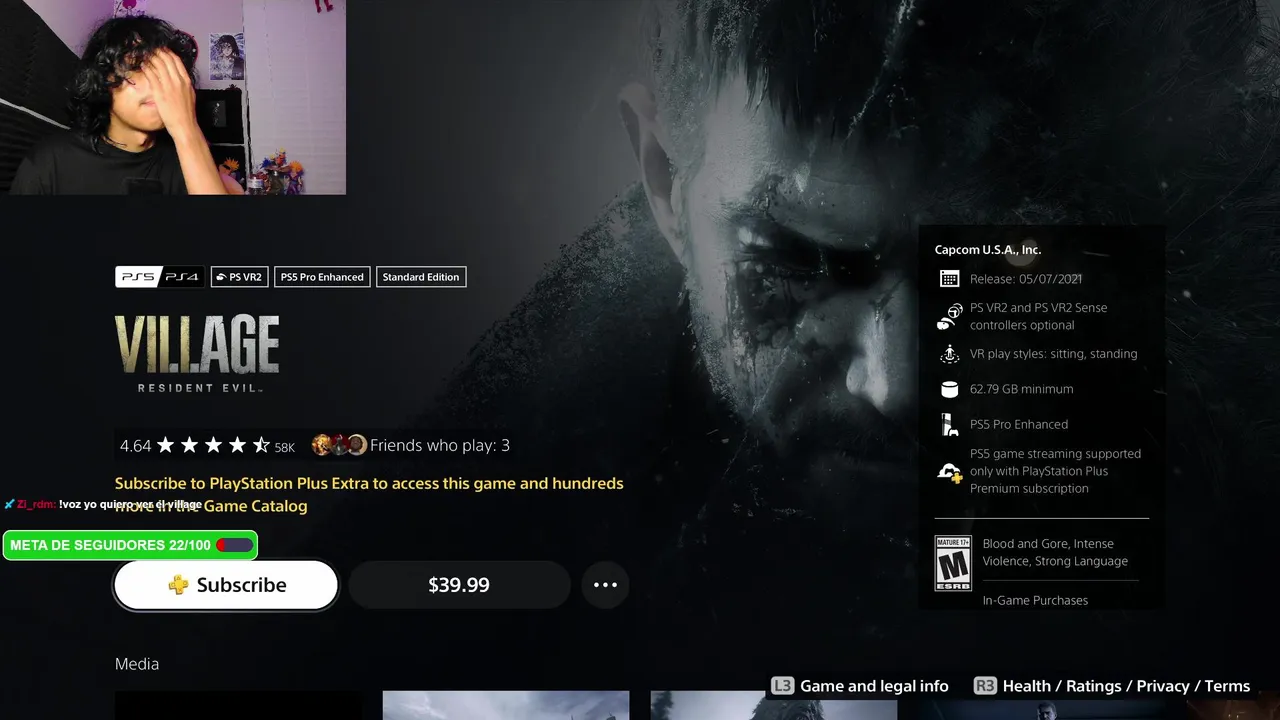Screen dimensions: 1280x720
Task: Click the follower goal red progress bar
Action: click(x=235, y=545)
